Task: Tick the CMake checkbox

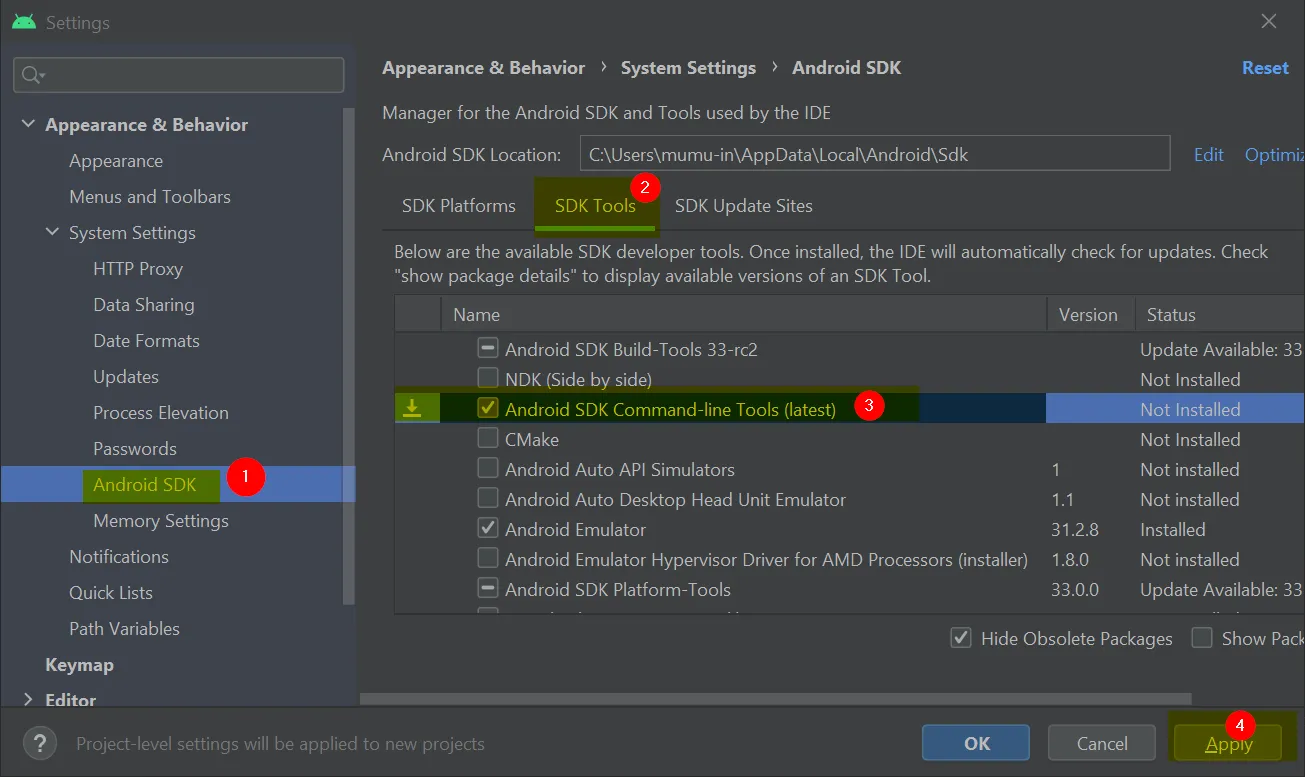Action: coord(488,438)
